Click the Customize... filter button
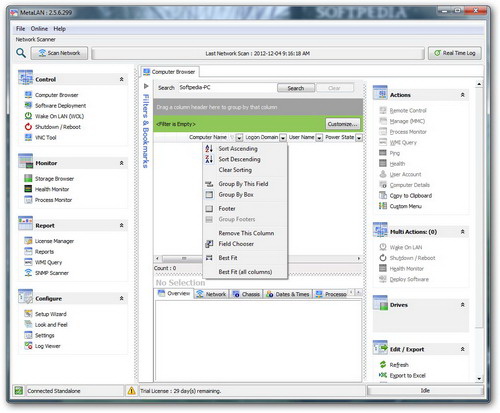This screenshot has width=500, height=413. click(342, 124)
